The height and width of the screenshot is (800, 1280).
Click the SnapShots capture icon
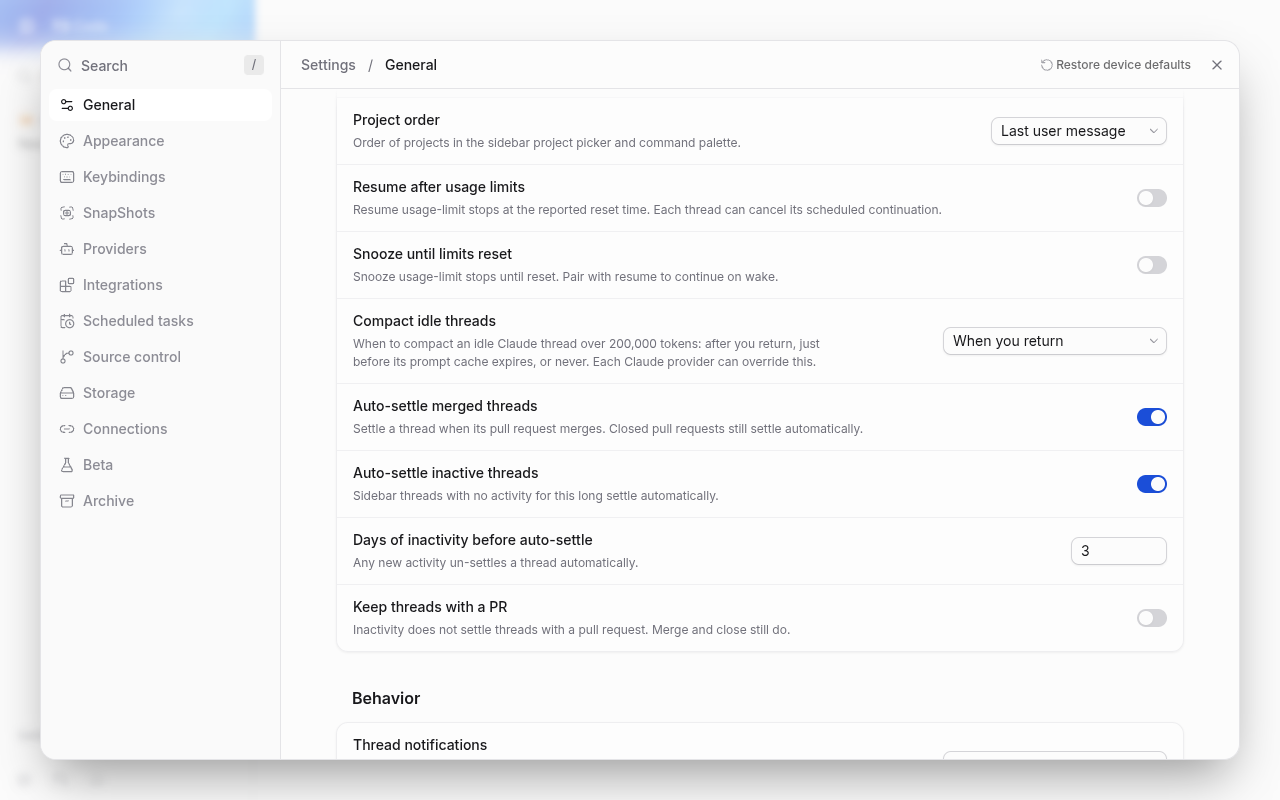[67, 213]
